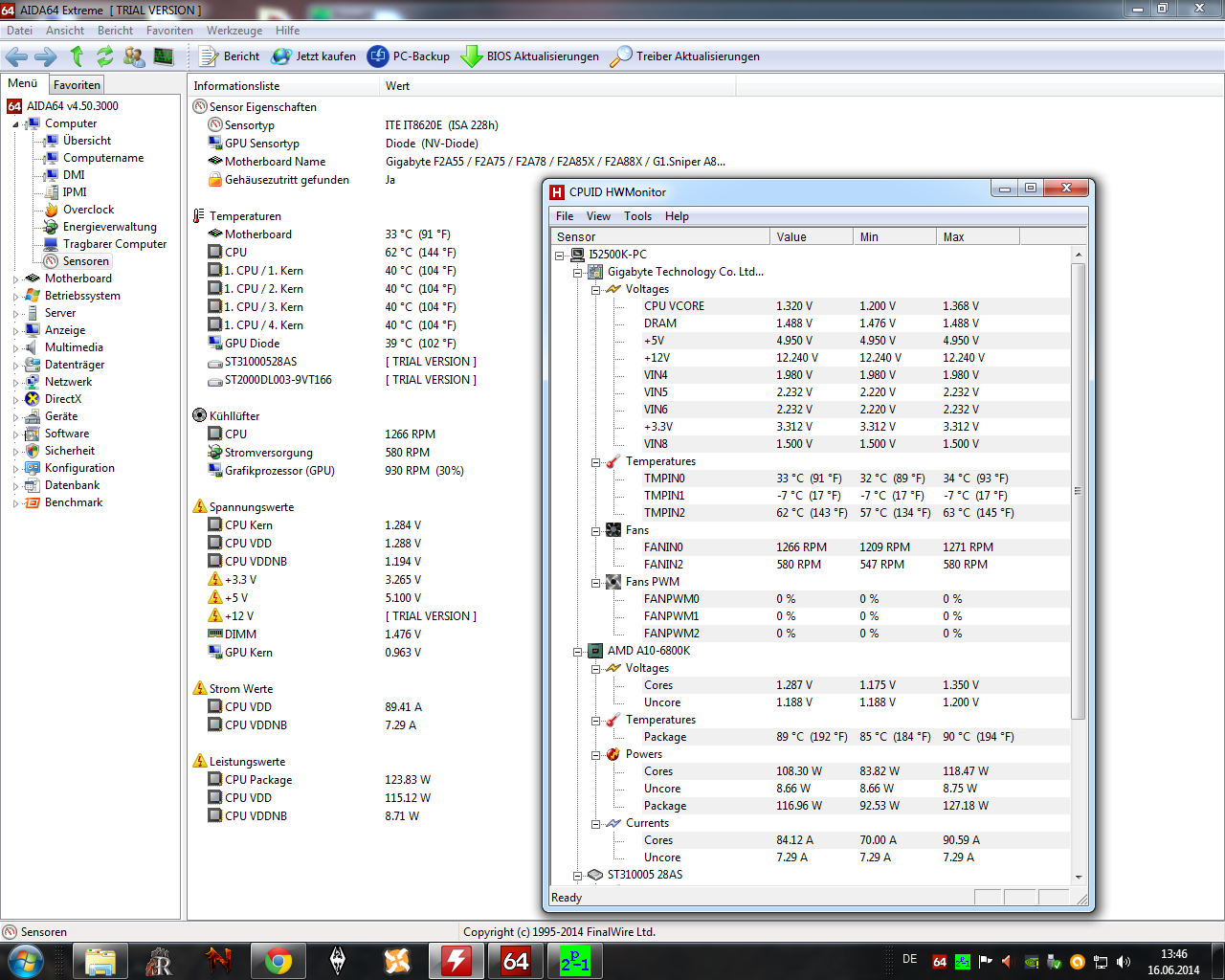The height and width of the screenshot is (980, 1225).
Task: Open HWMonitor File menu
Action: (565, 216)
